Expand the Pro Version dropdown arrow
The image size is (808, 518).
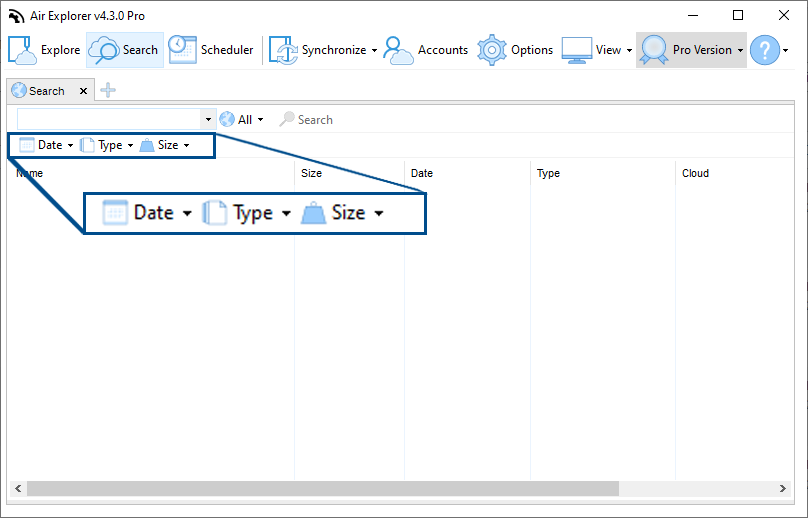coord(740,51)
